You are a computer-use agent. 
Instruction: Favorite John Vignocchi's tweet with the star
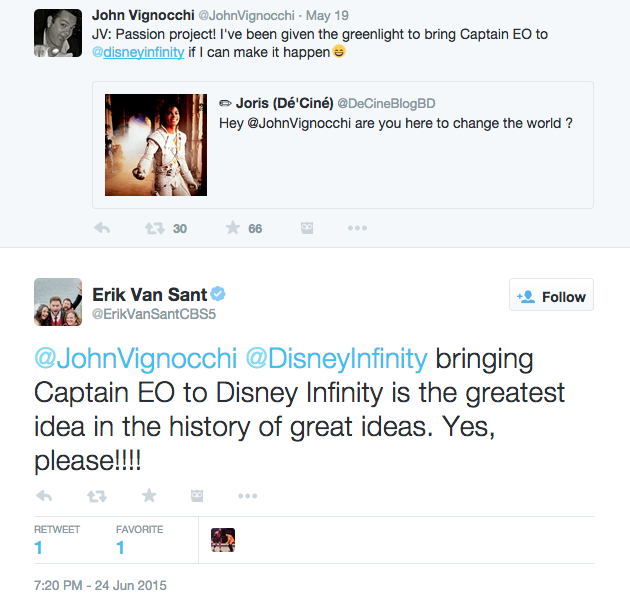click(x=232, y=228)
